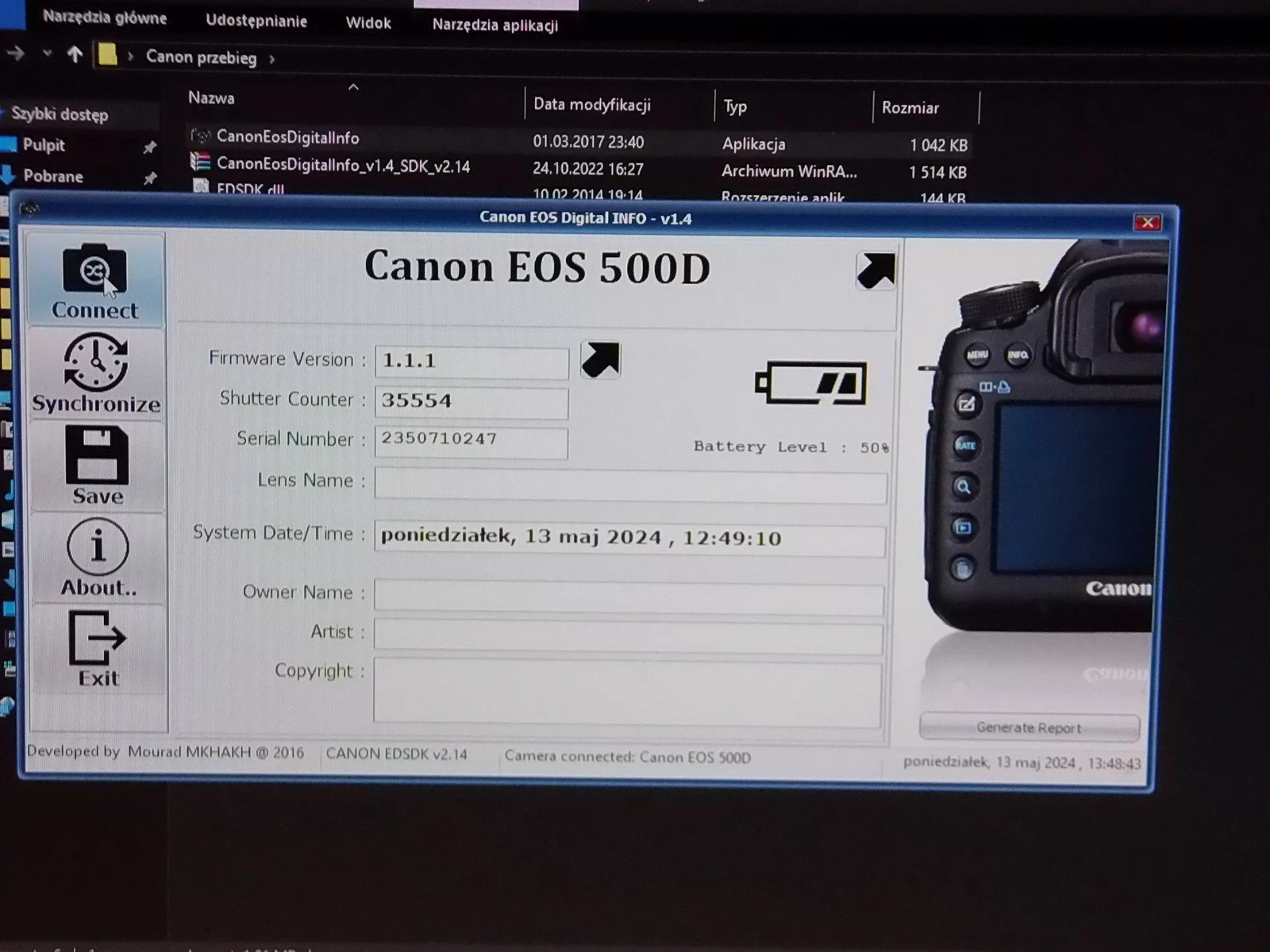Expand the path chevron after Canon przebieg
This screenshot has width=1270, height=952.
point(271,59)
